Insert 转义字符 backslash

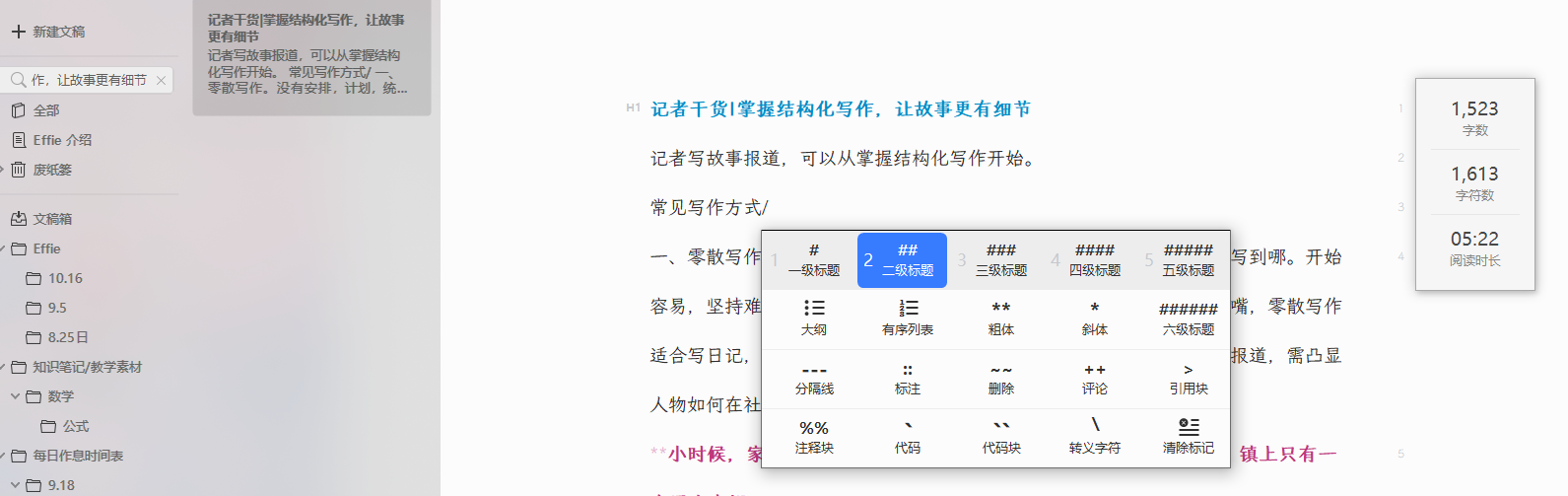click(x=1094, y=437)
